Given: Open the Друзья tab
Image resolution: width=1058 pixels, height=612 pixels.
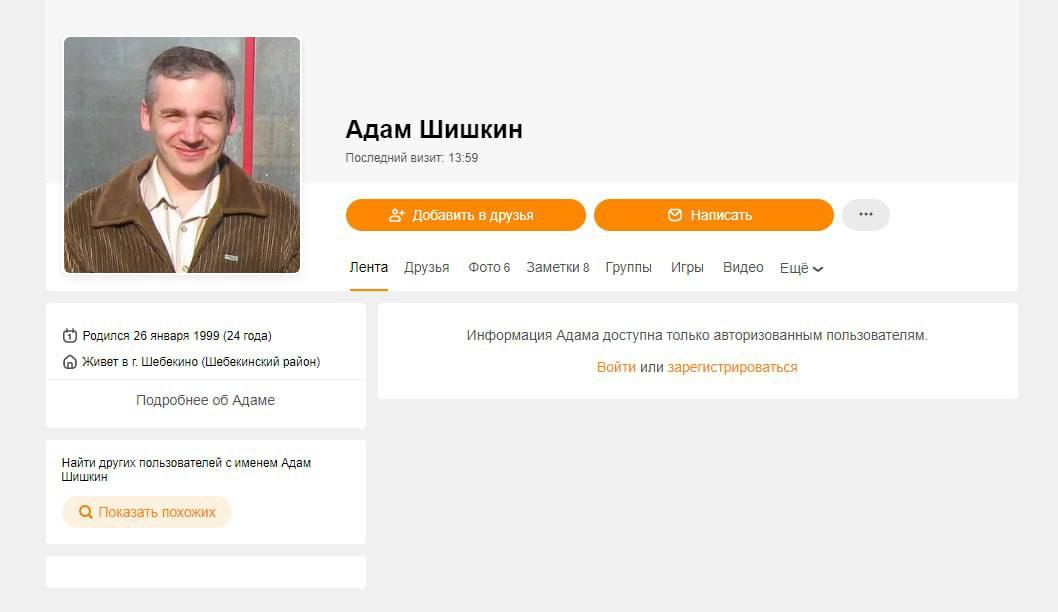Looking at the screenshot, I should (x=426, y=267).
